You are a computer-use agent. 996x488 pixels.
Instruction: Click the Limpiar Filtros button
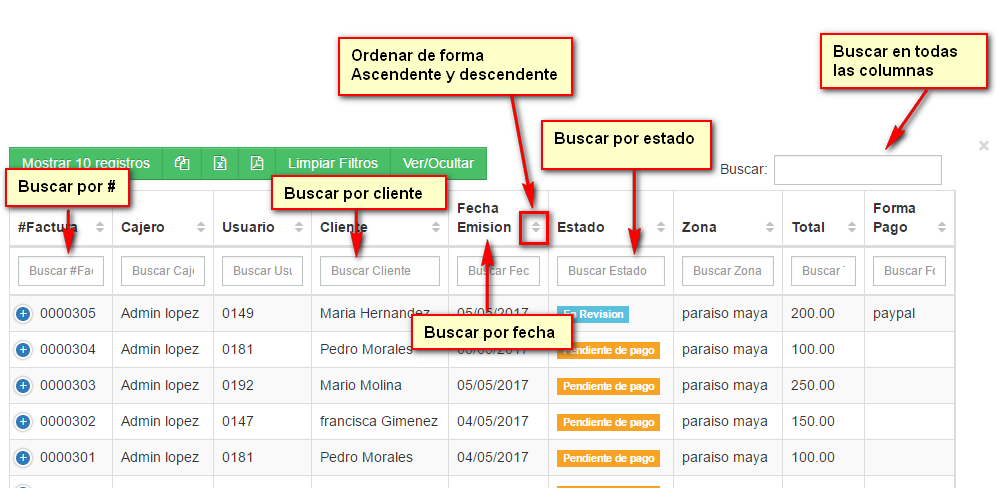pyautogui.click(x=333, y=164)
